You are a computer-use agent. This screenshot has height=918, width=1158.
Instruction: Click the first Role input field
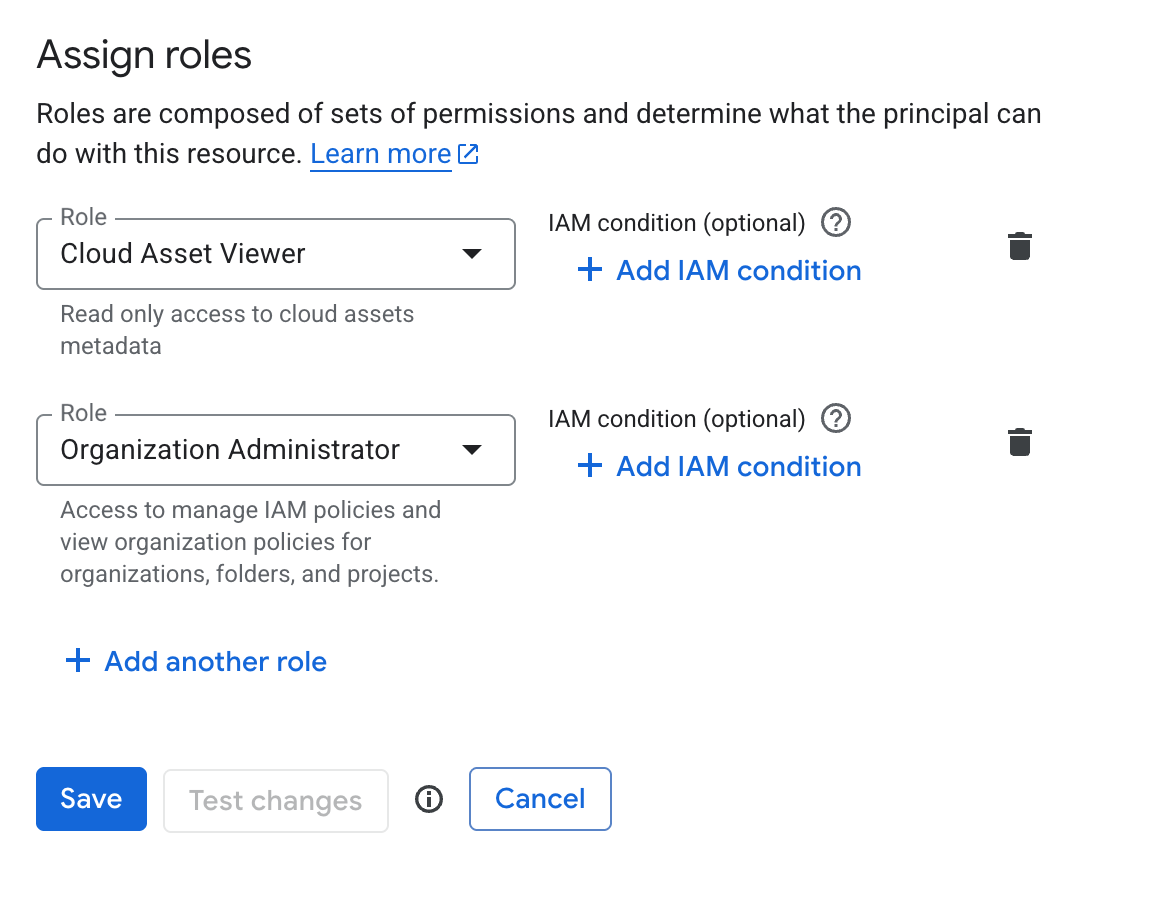point(250,254)
